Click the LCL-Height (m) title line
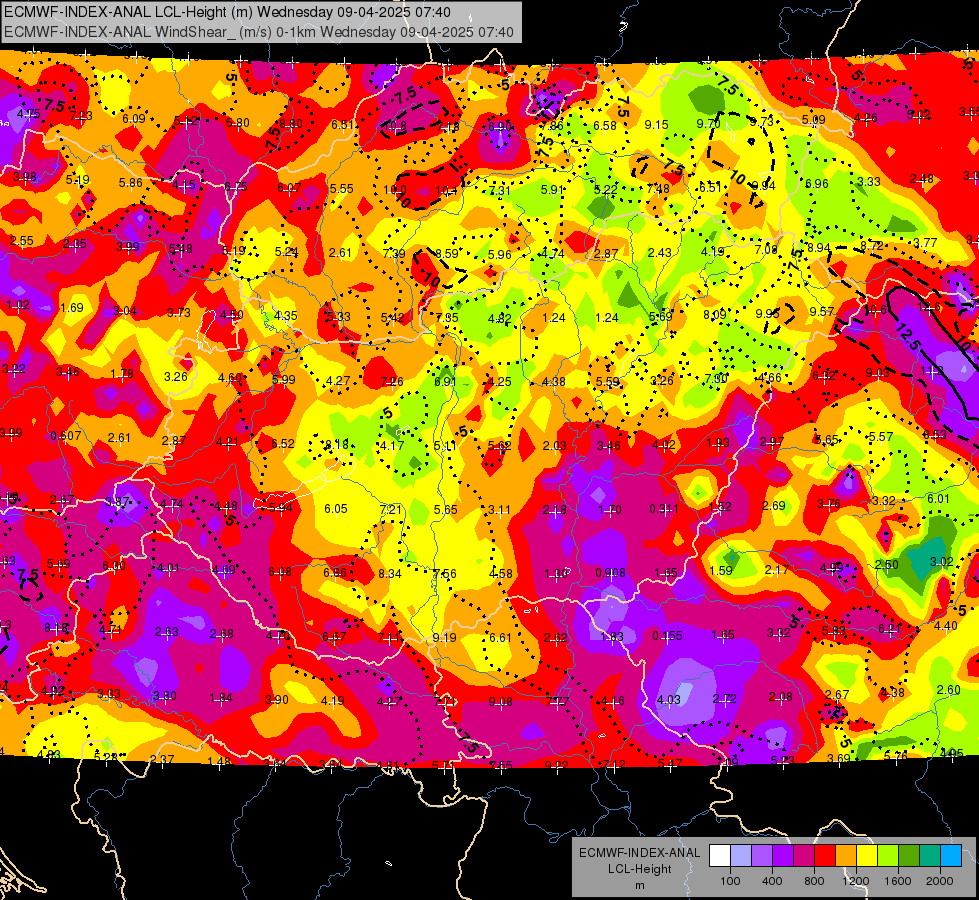Screen dimensions: 979x900 coord(227,12)
